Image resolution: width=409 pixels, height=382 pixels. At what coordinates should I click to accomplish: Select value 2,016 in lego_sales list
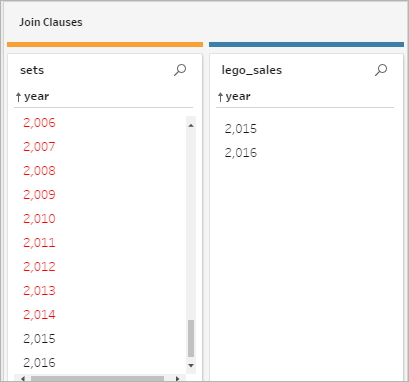pos(241,153)
